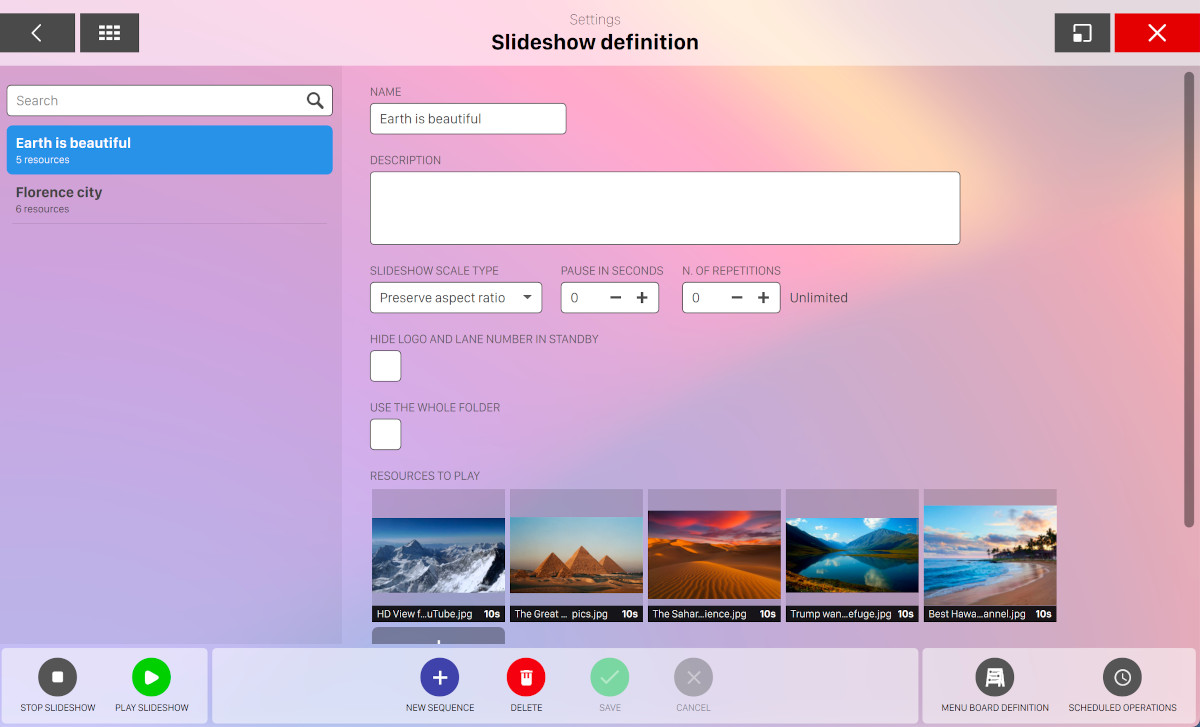Increase pause in seconds with plus
1200x727 pixels.
(642, 298)
